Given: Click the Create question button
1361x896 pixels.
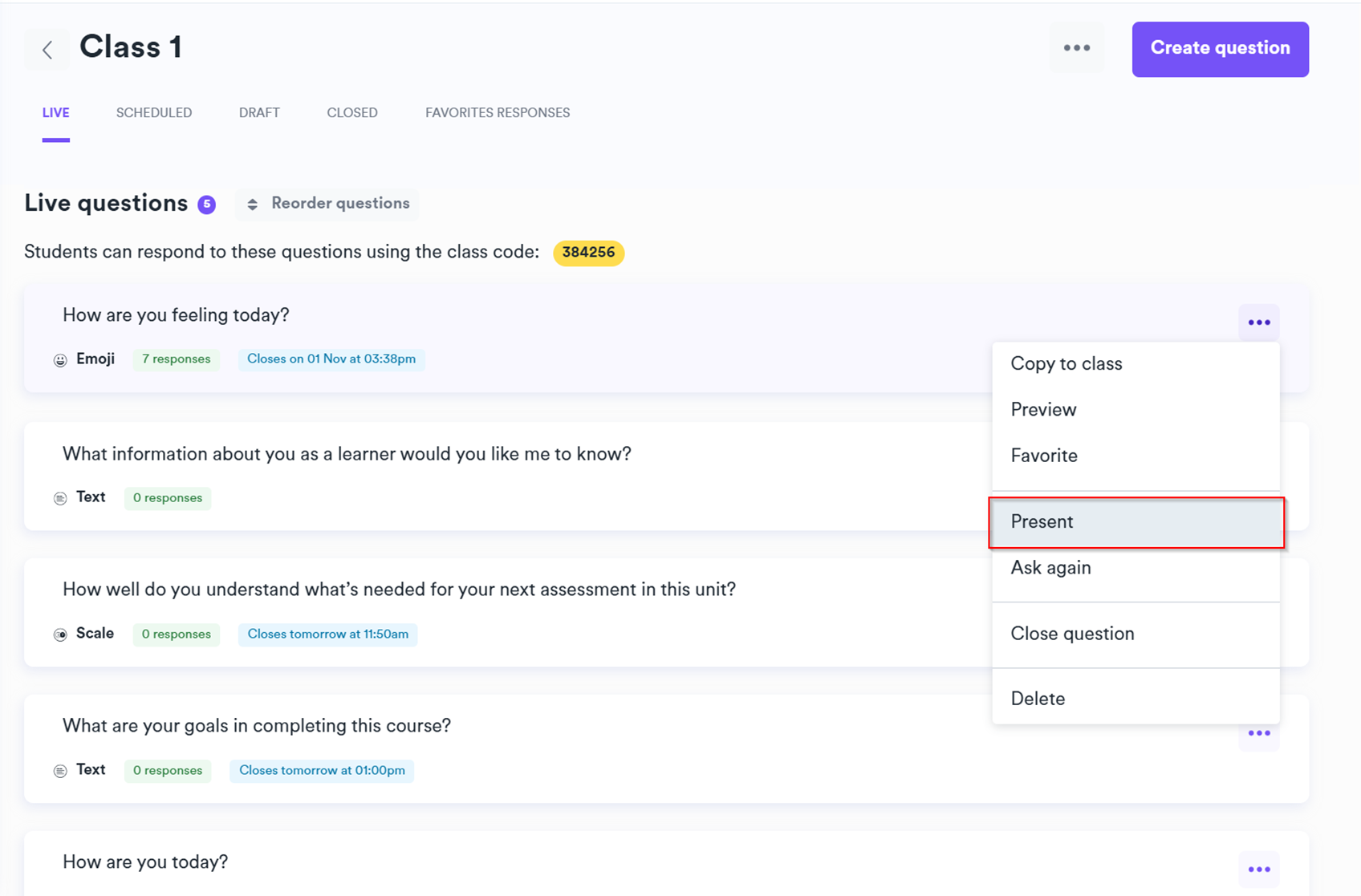Looking at the screenshot, I should pos(1220,49).
